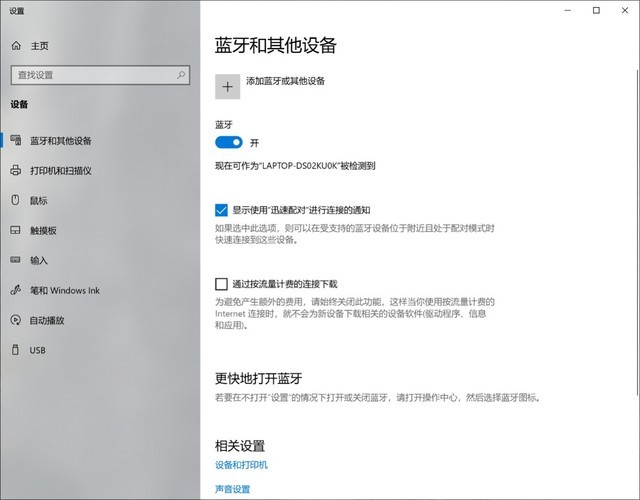Screen dimensions: 640x500
Task: Open 打印机和扫描仪 settings page
Action: tap(61, 171)
